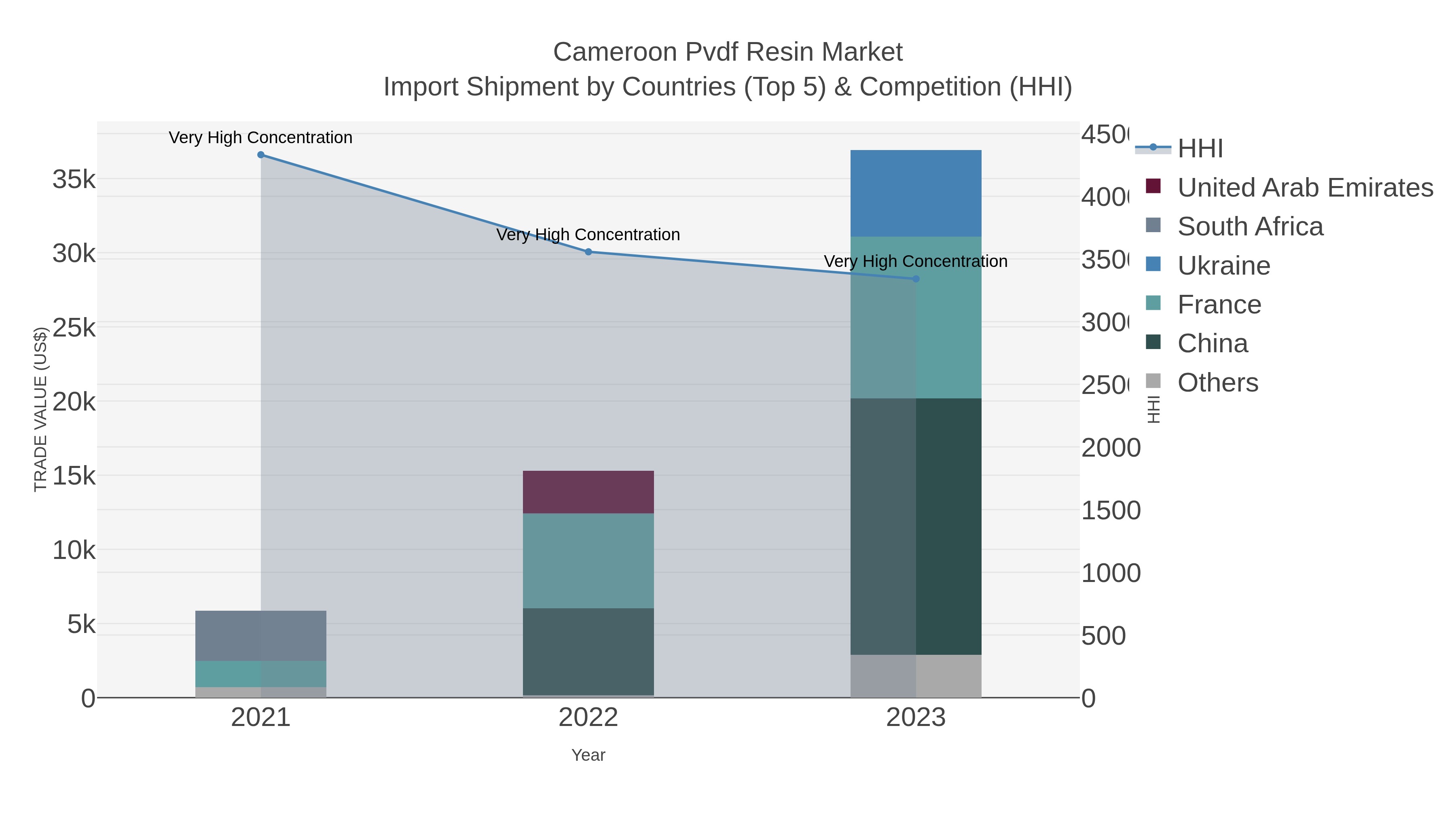This screenshot has height=819, width=1456.
Task: Click the Others bar segment in 2023
Action: 916,677
